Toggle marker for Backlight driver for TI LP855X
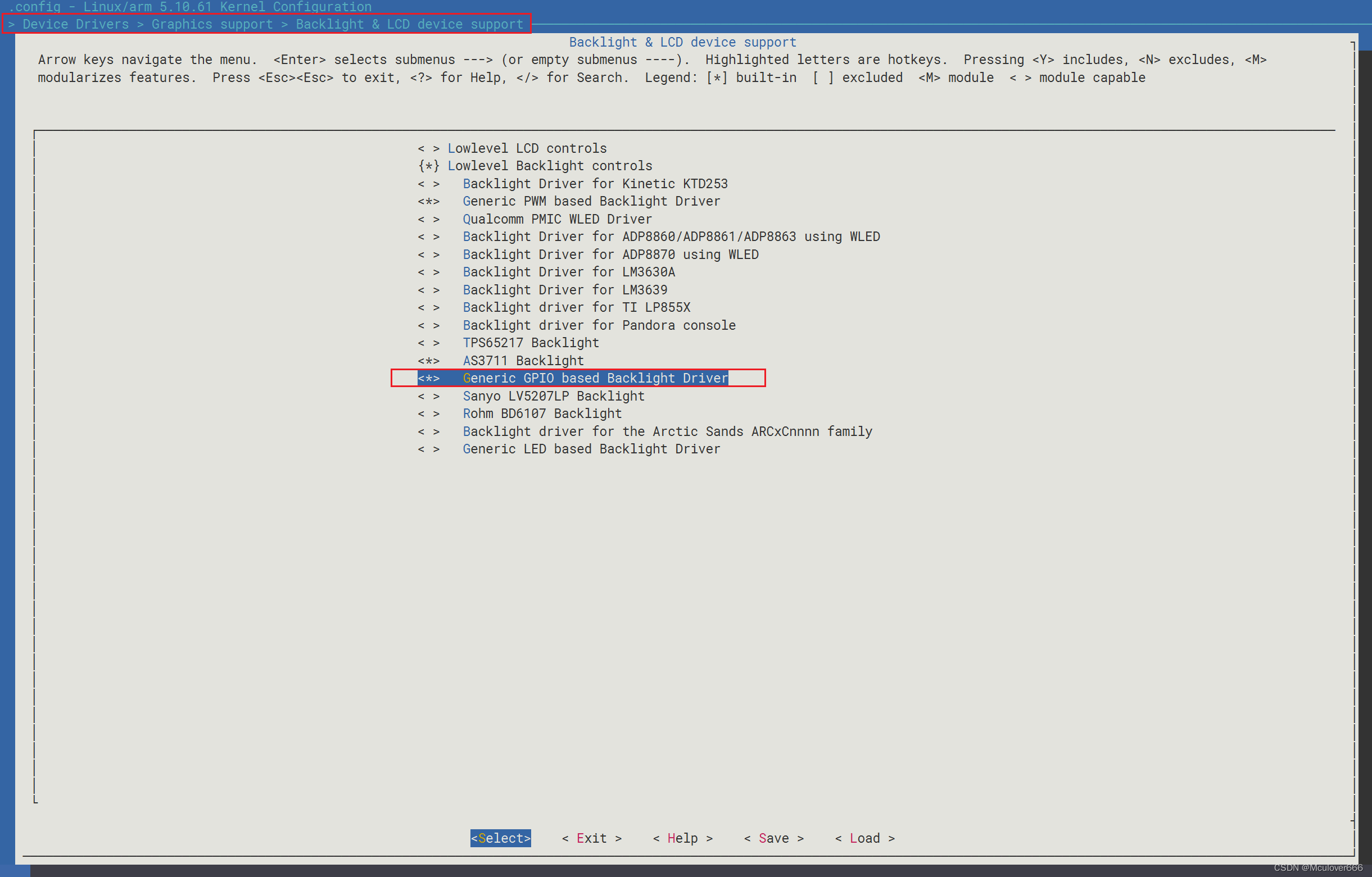1372x877 pixels. (428, 307)
